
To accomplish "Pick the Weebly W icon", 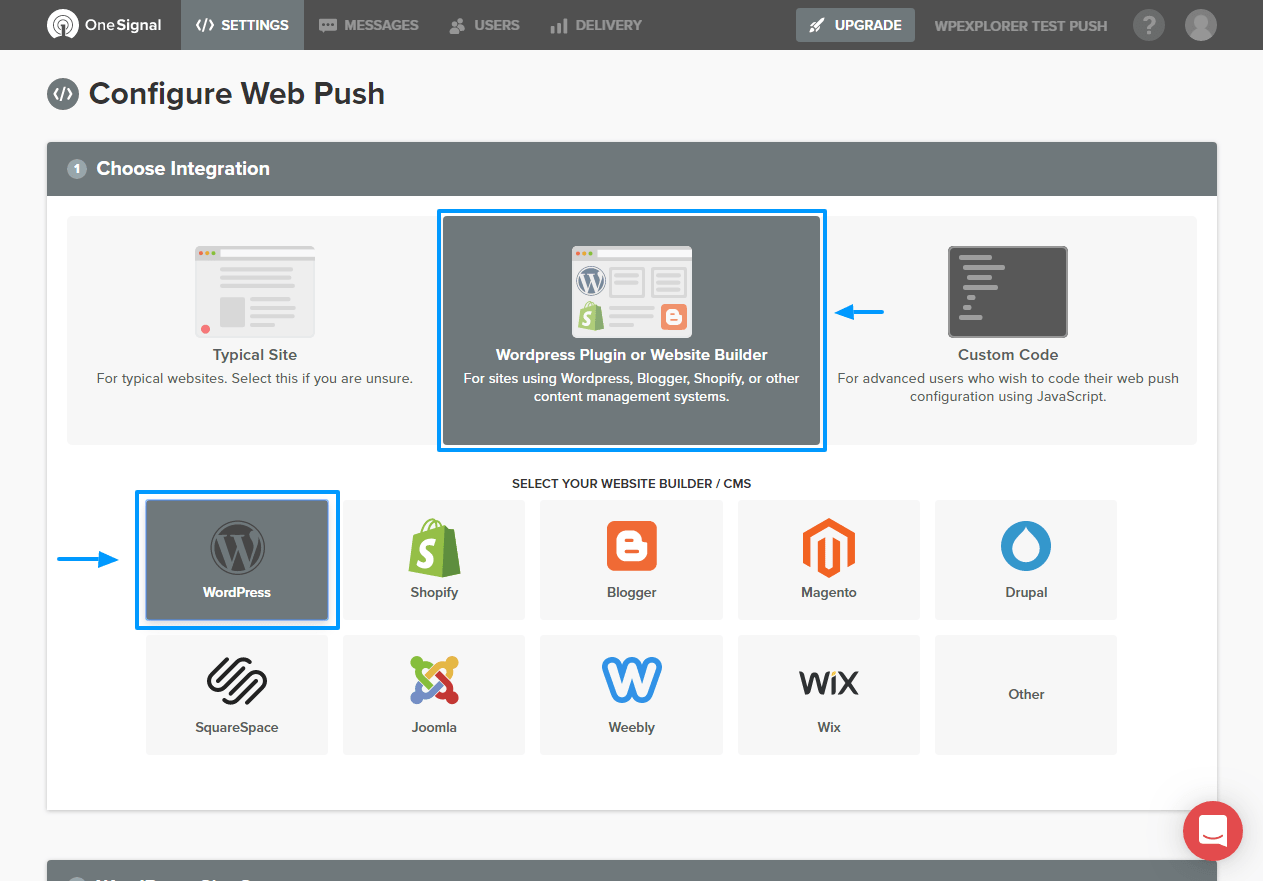I will click(x=632, y=682).
